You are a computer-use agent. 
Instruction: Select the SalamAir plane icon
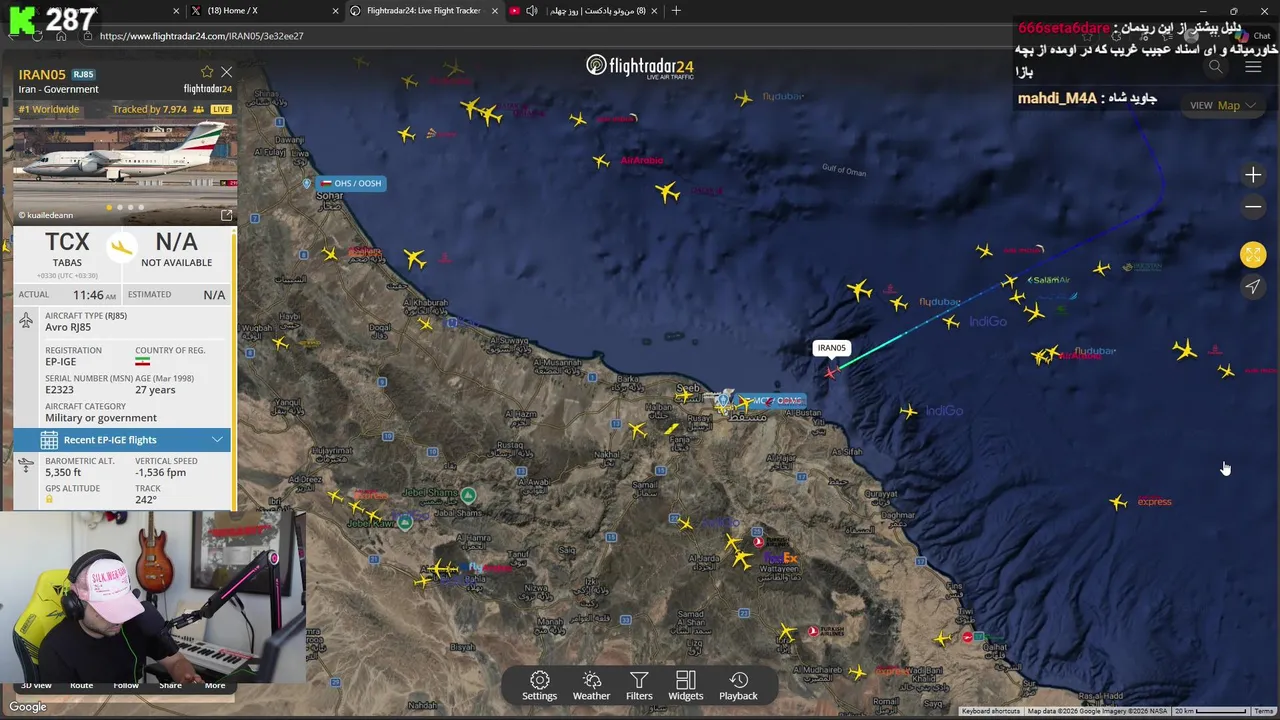1010,281
